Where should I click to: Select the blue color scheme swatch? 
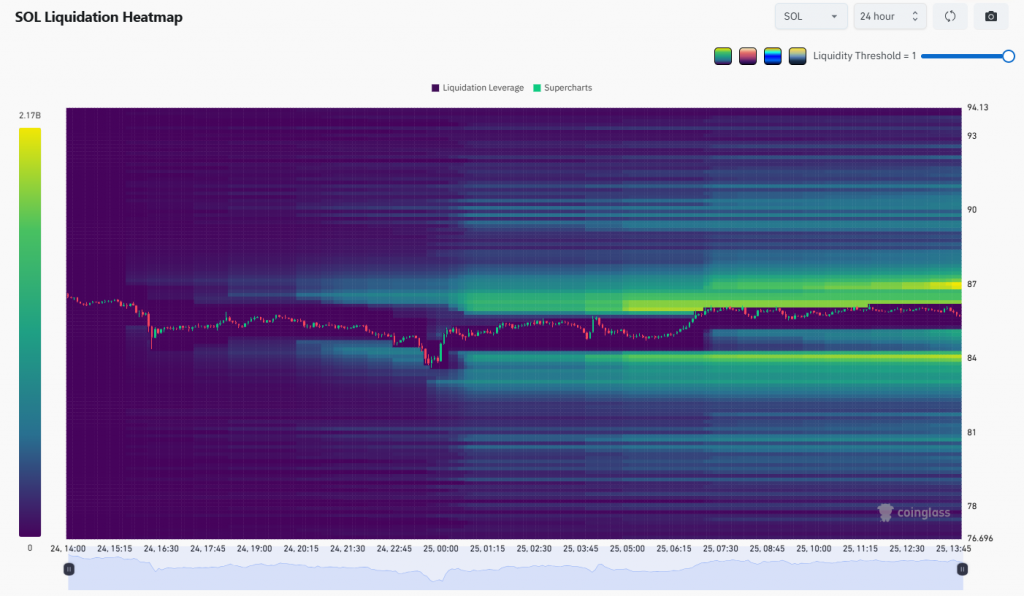pyautogui.click(x=773, y=56)
